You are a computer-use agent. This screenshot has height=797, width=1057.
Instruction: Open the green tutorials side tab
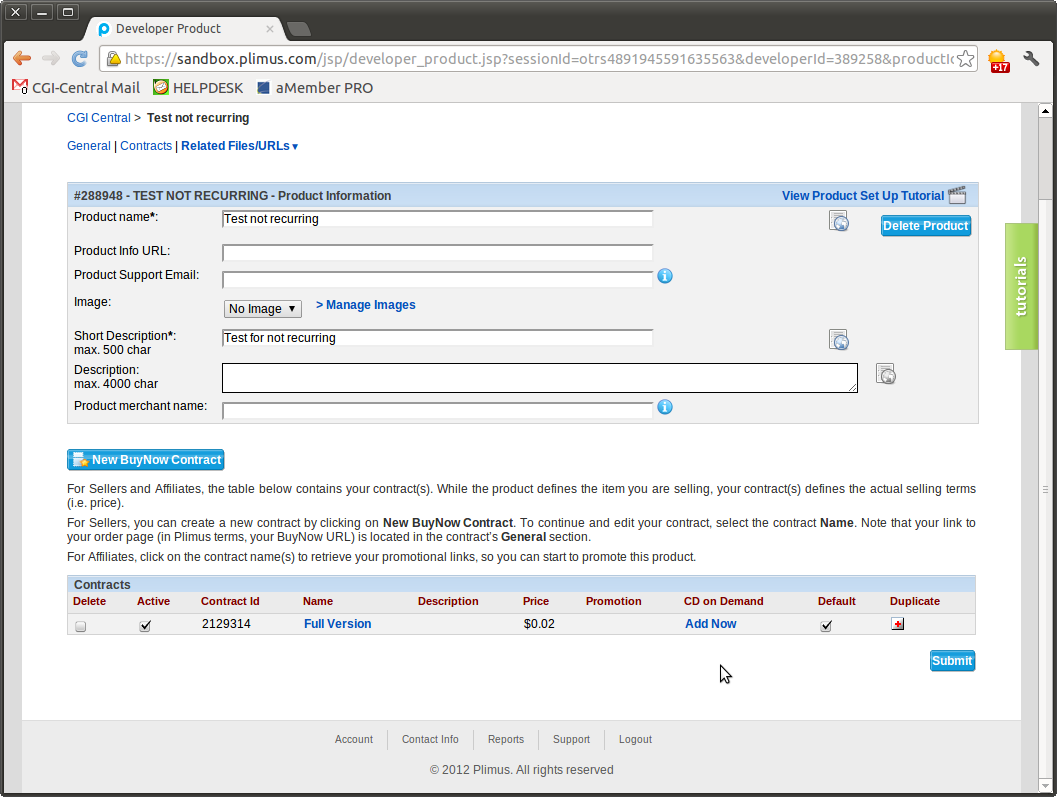tap(1021, 286)
